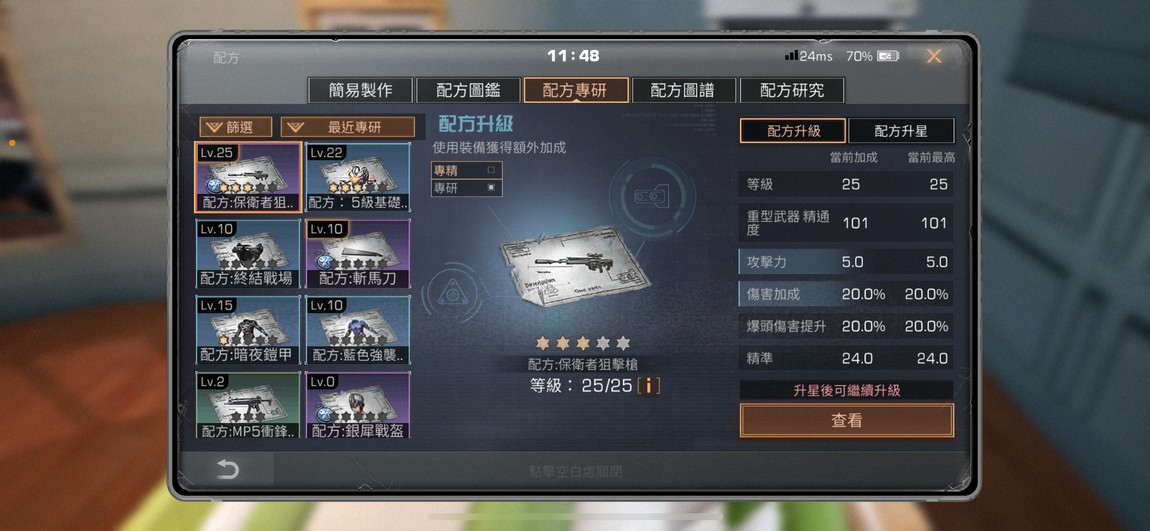This screenshot has height=531, width=1150.
Task: Close the 配方 panel with the orange X
Action: (x=934, y=56)
